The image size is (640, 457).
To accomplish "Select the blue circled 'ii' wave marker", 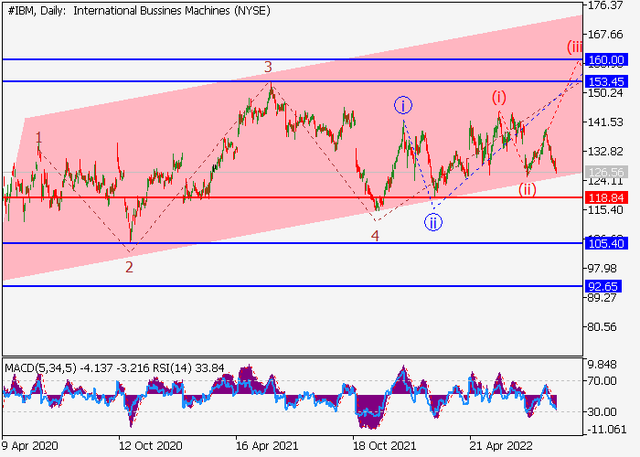I will point(433,223).
